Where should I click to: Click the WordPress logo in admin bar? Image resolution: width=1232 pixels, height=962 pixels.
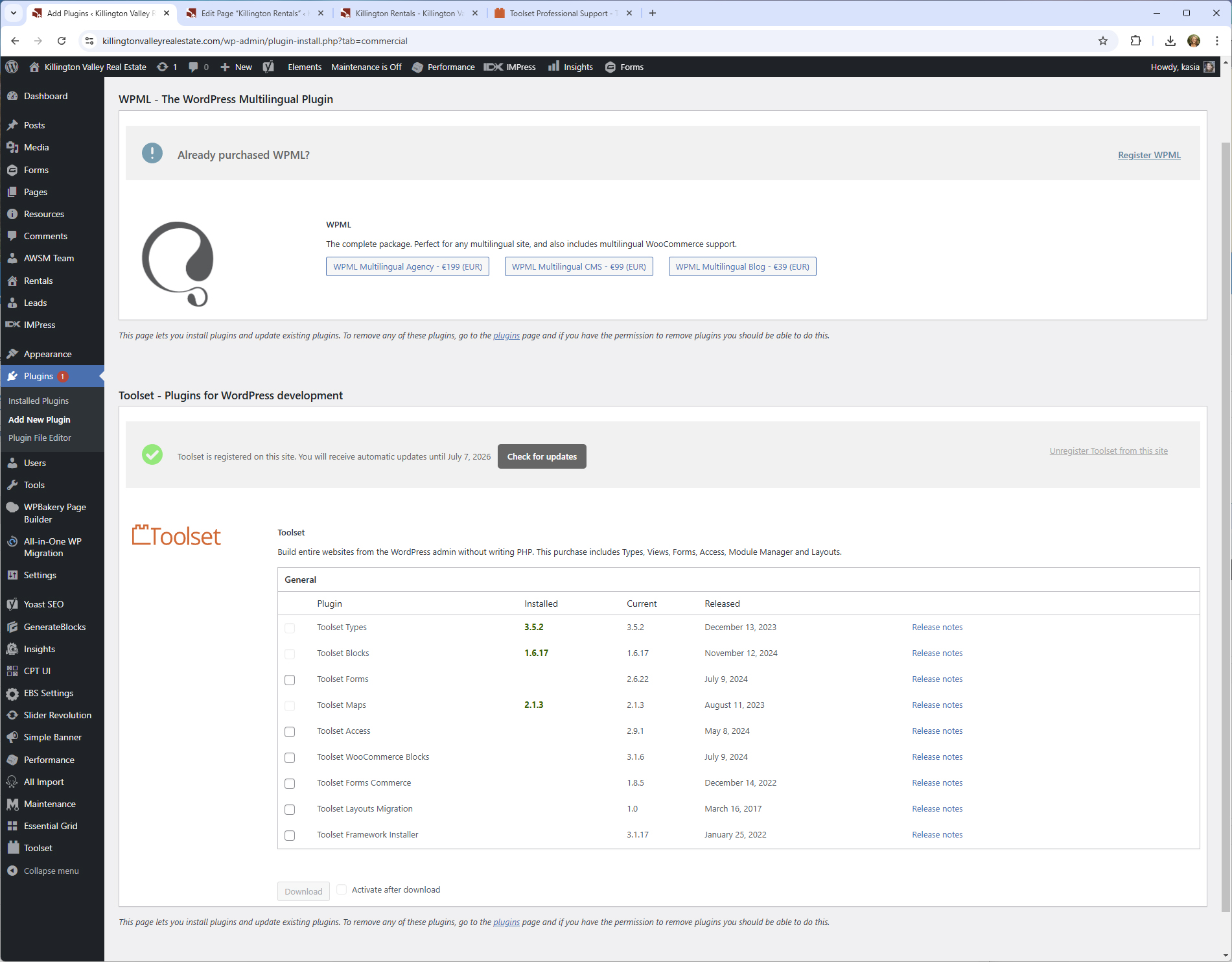(12, 67)
